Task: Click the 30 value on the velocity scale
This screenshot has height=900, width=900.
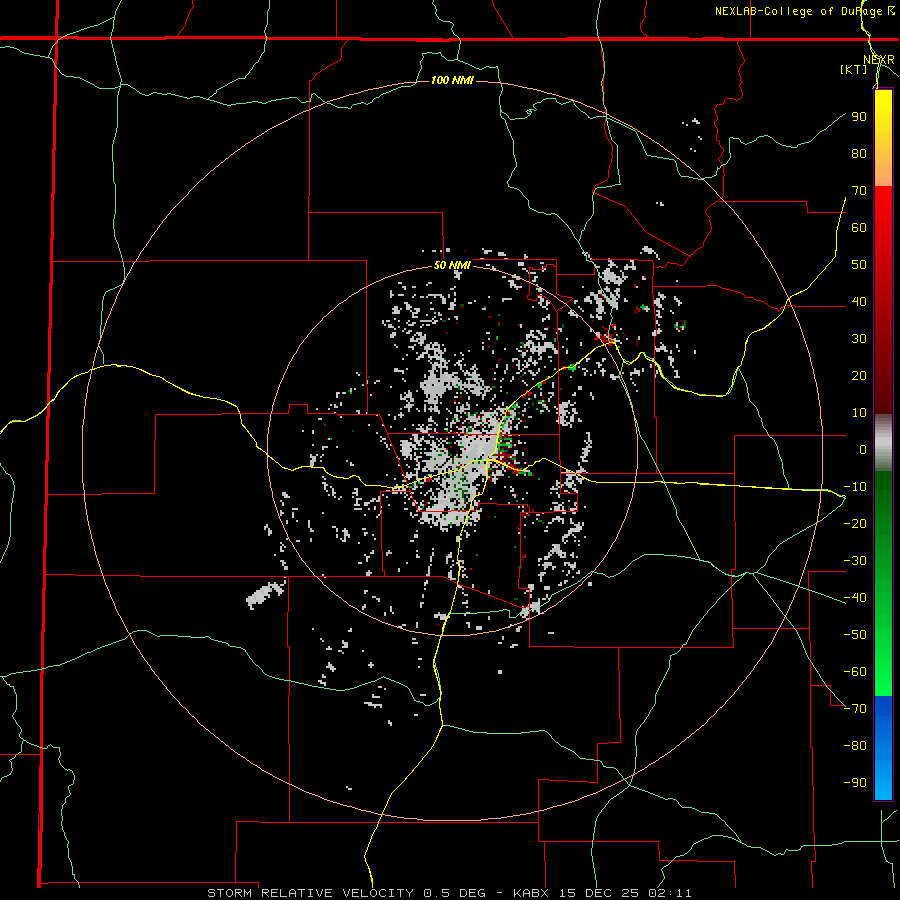Action: [859, 339]
